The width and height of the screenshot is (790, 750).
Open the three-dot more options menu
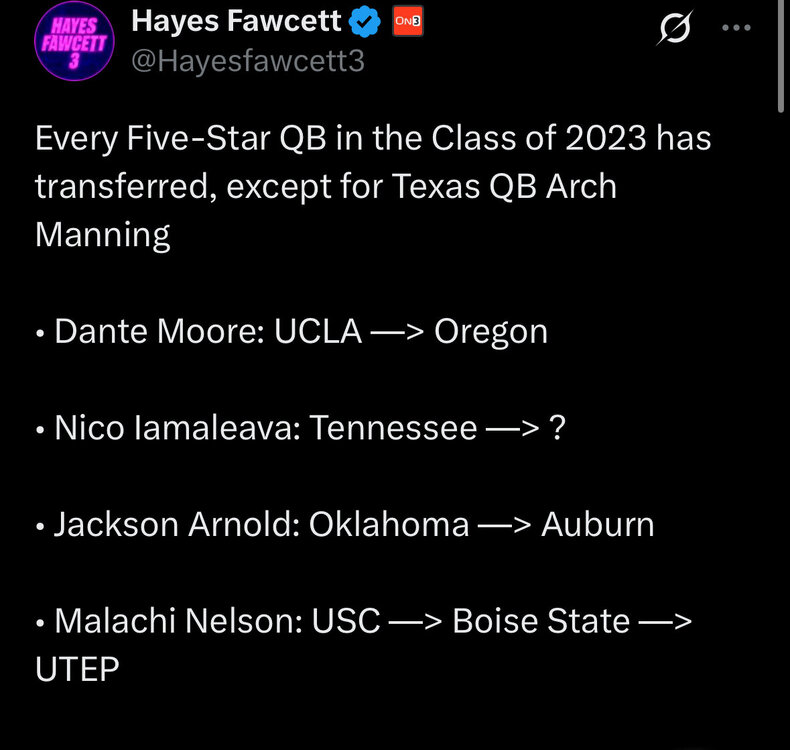(x=736, y=29)
